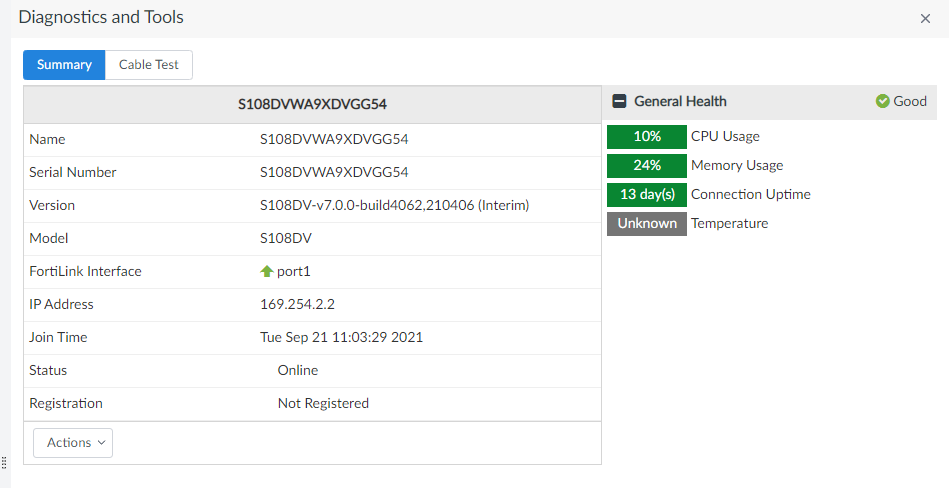The image size is (949, 488).
Task: Click the 13 day(s) uptime indicator
Action: click(647, 194)
